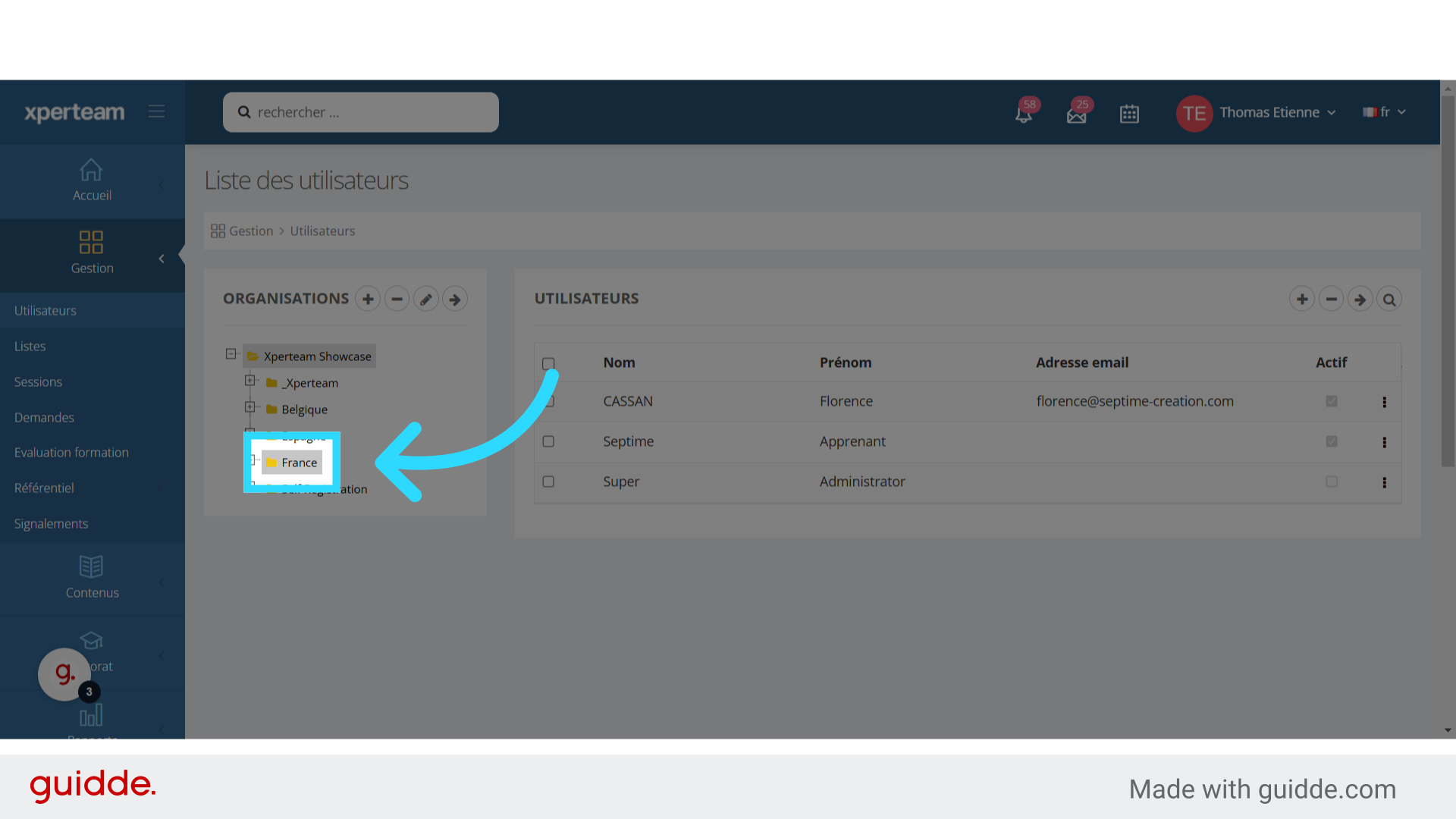Screen dimensions: 1456x819
Task: Check the Super Administrator row checkbox
Action: (548, 482)
